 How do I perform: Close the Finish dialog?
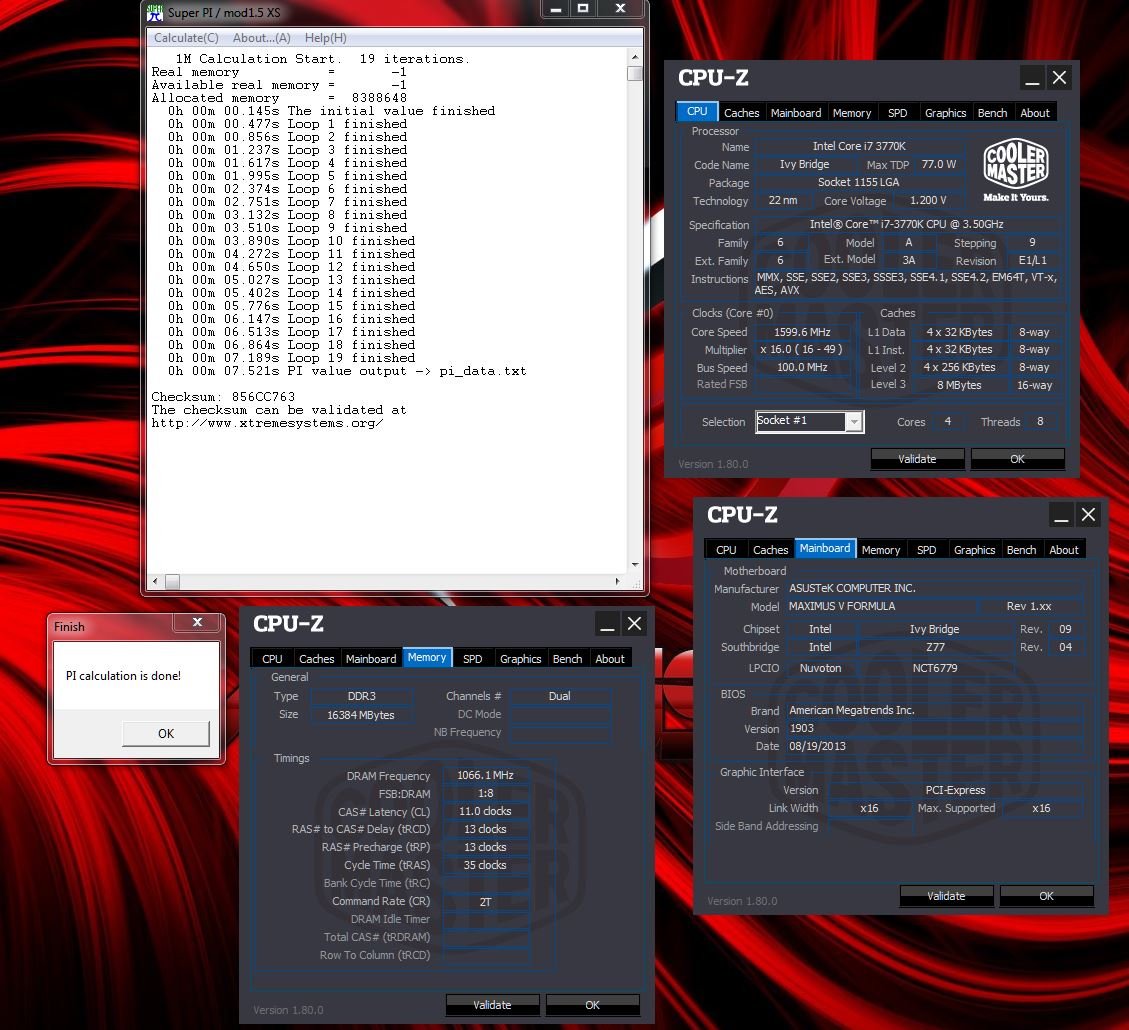pyautogui.click(x=197, y=623)
